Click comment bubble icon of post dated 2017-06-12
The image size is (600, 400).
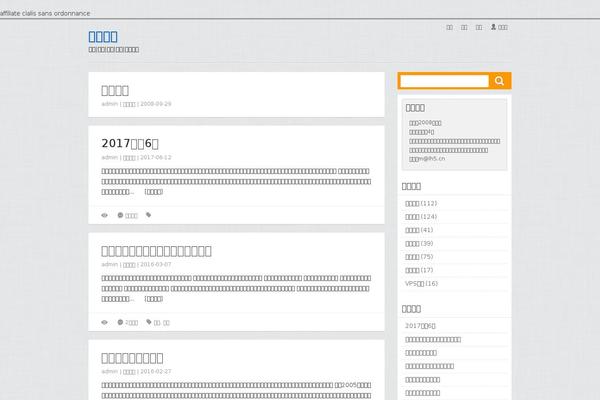coord(120,215)
